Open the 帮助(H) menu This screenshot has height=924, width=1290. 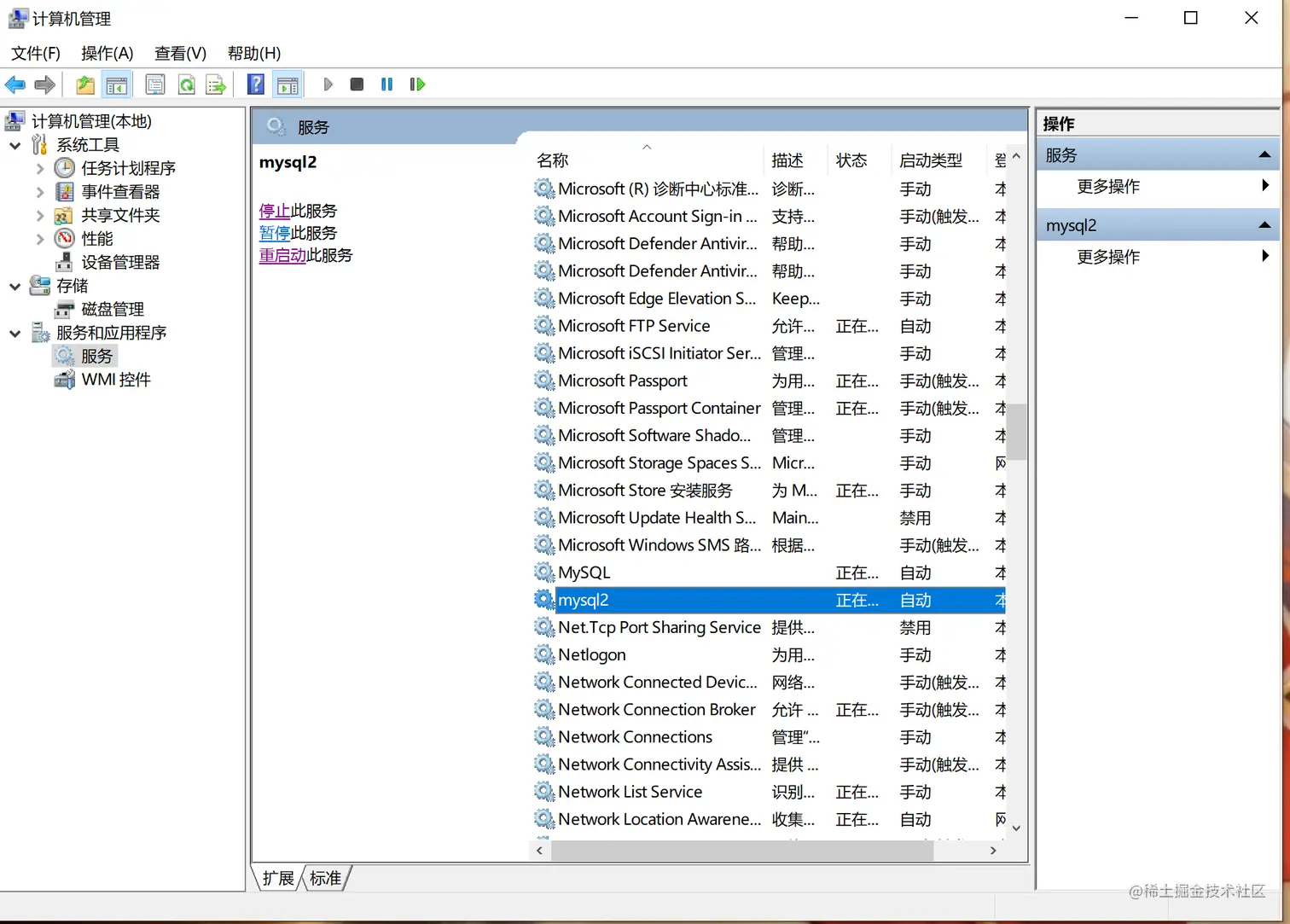254,53
